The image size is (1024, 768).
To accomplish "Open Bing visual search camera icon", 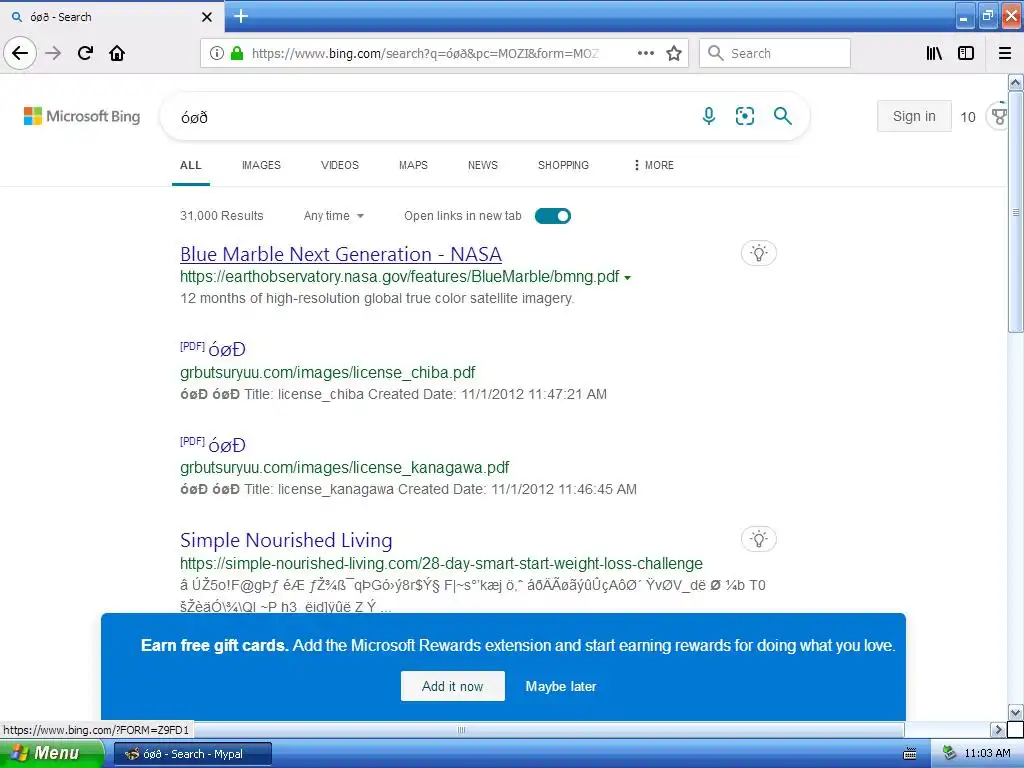I will tap(744, 116).
